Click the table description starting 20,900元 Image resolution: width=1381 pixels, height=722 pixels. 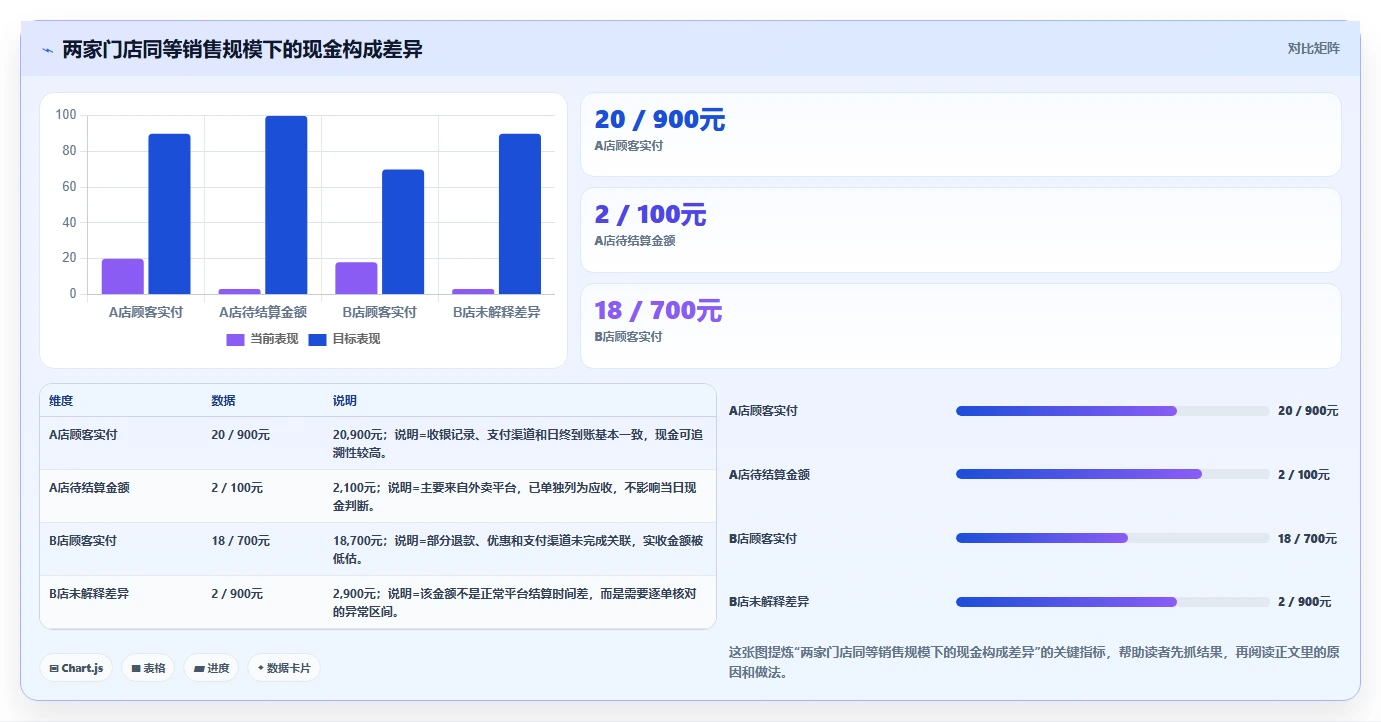(518, 443)
